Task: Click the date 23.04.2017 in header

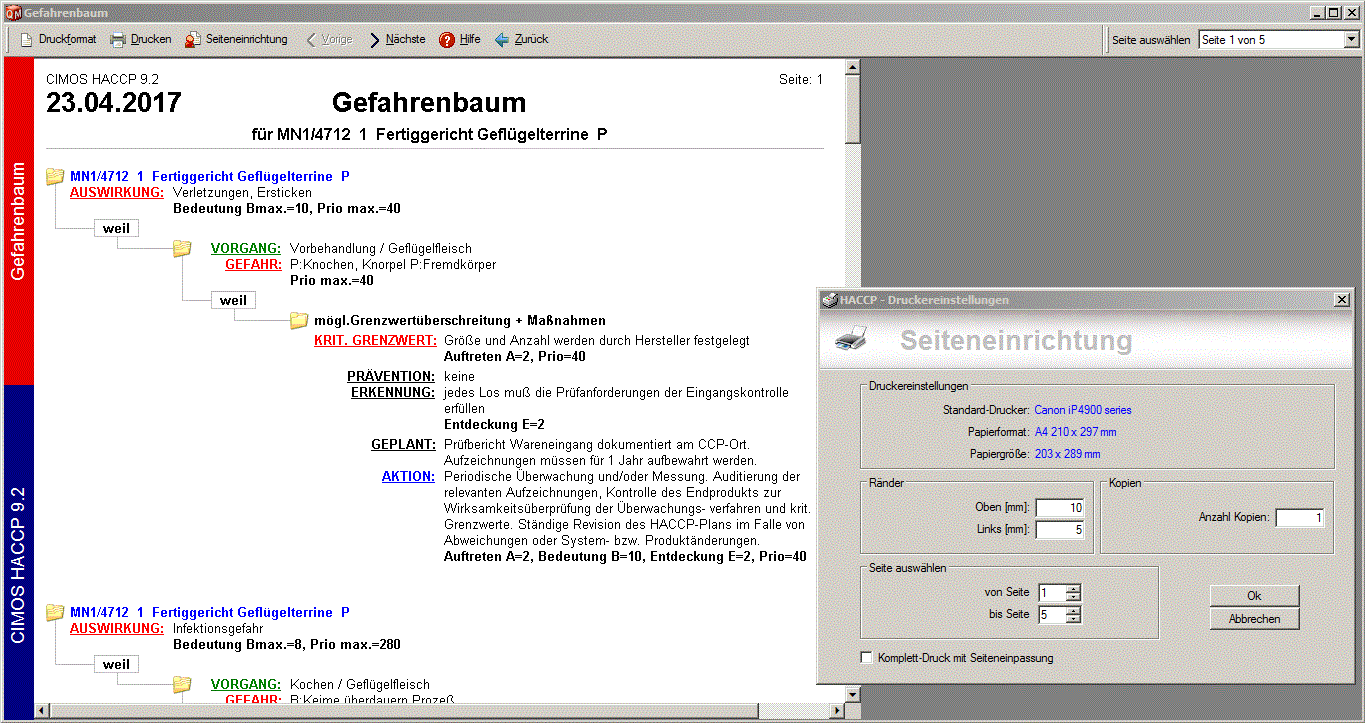Action: [x=114, y=103]
